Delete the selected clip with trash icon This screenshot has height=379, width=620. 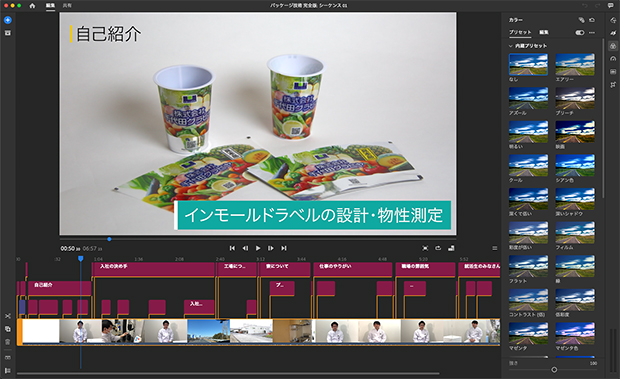point(8,342)
